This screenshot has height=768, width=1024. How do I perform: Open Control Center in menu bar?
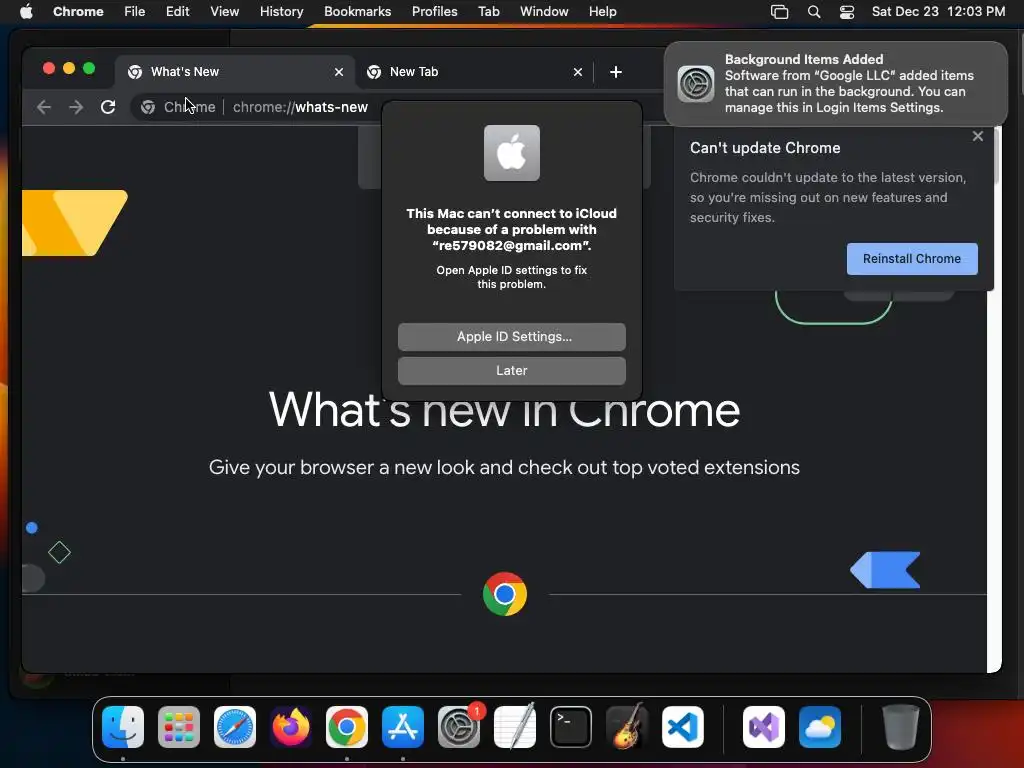click(847, 12)
